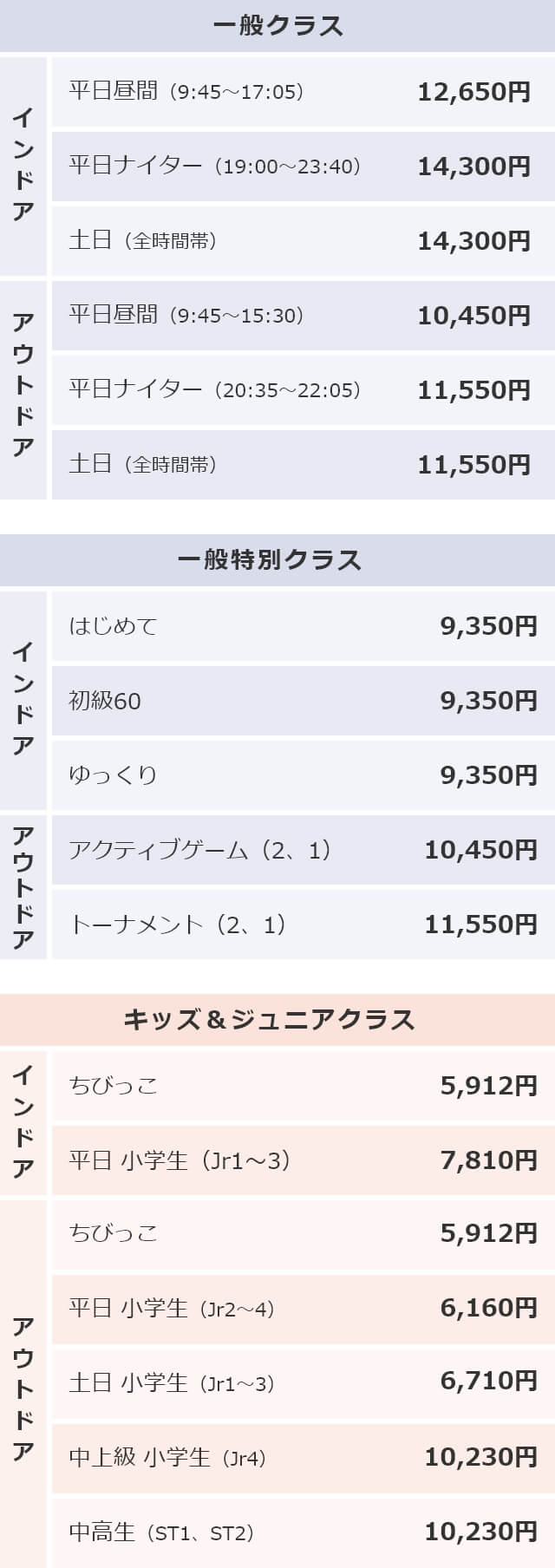
Task: Click the 7,810円 price
Action: click(489, 1160)
